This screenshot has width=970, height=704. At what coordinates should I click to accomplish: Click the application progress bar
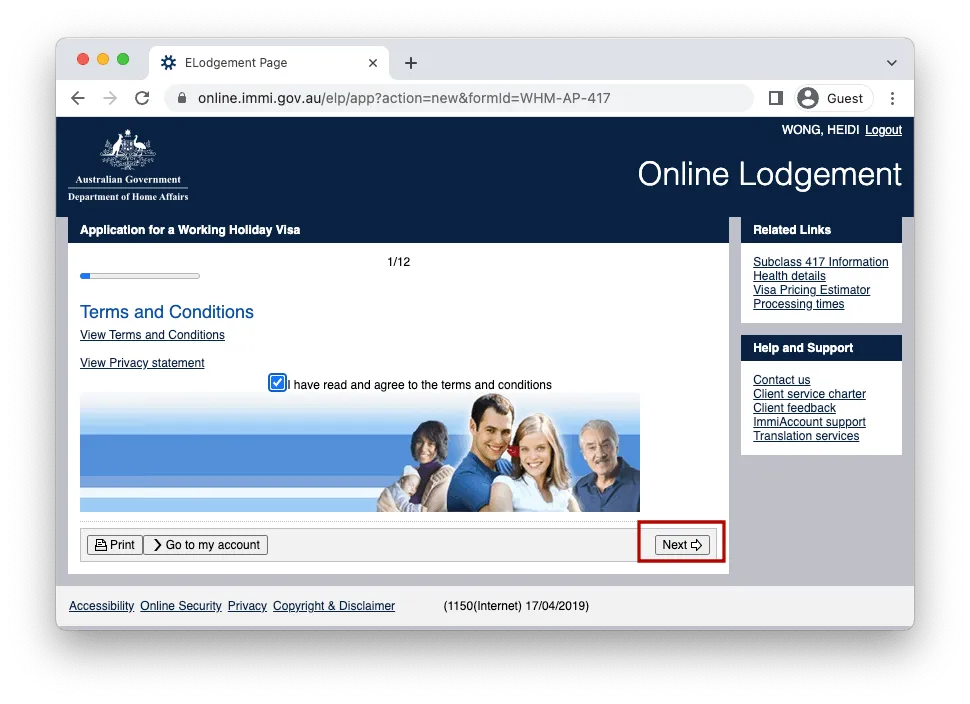tap(140, 276)
